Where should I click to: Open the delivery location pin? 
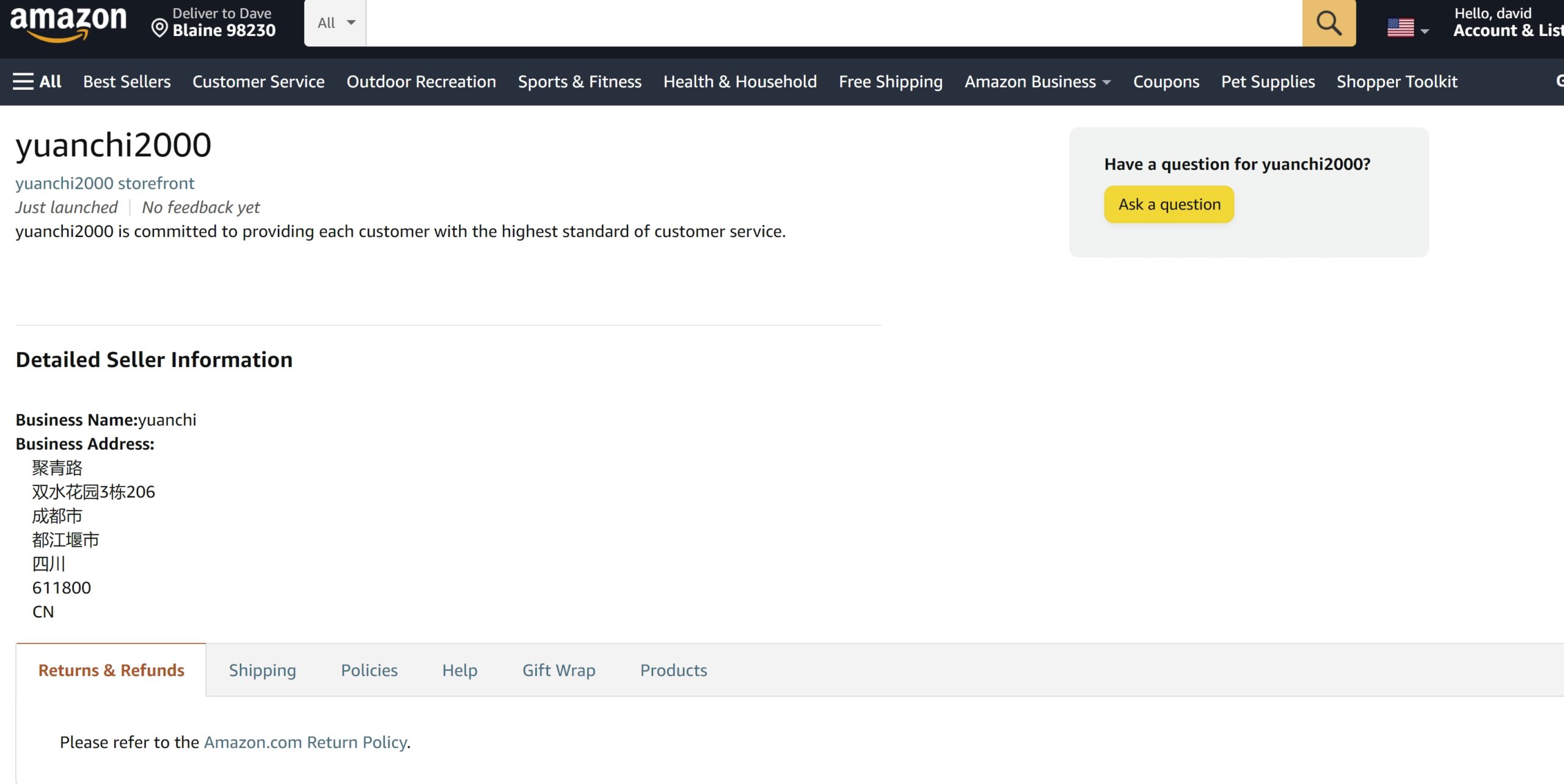point(159,28)
